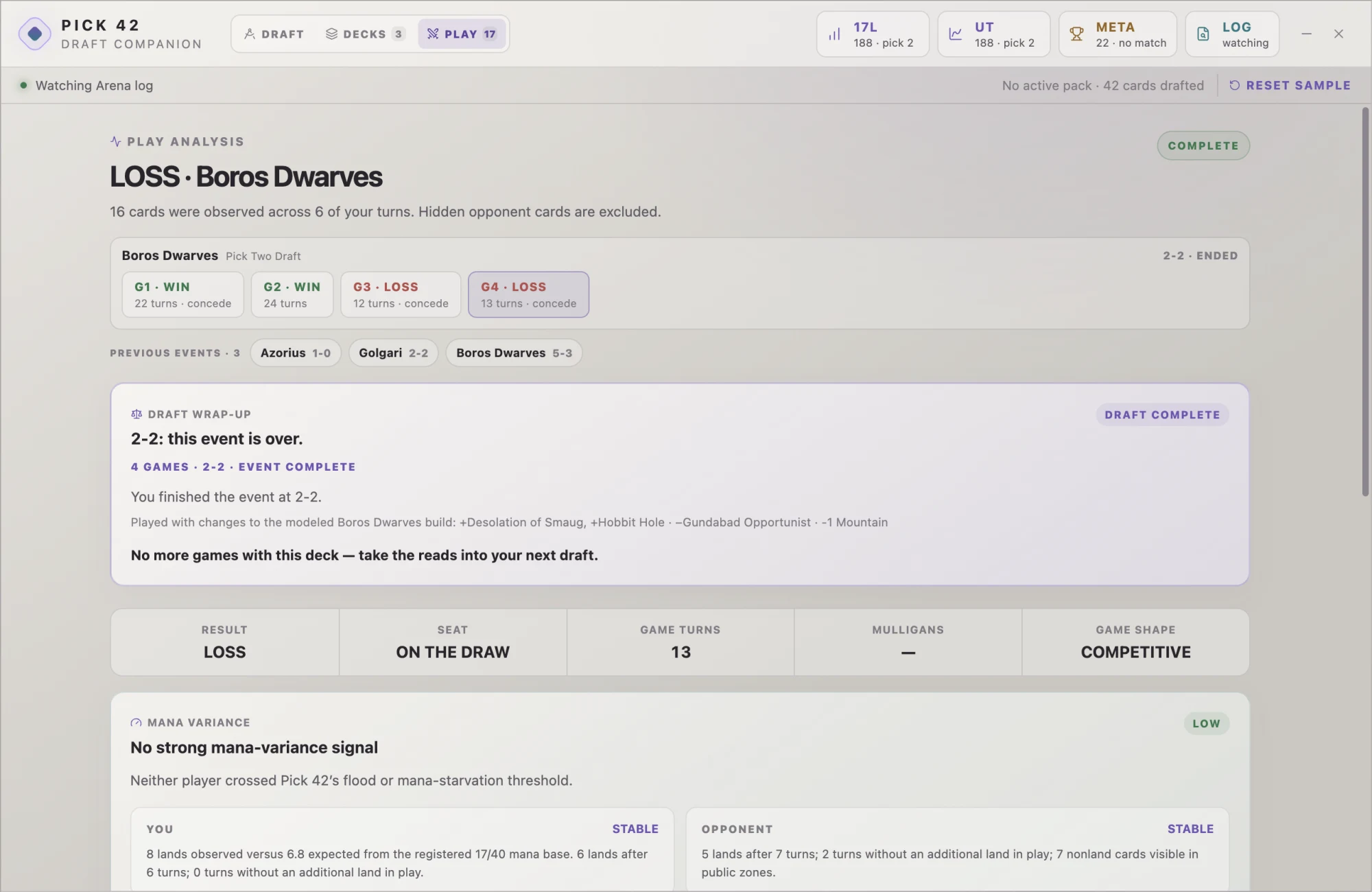Click the Decks stacked layers icon
Image resolution: width=1372 pixels, height=892 pixels.
(331, 34)
